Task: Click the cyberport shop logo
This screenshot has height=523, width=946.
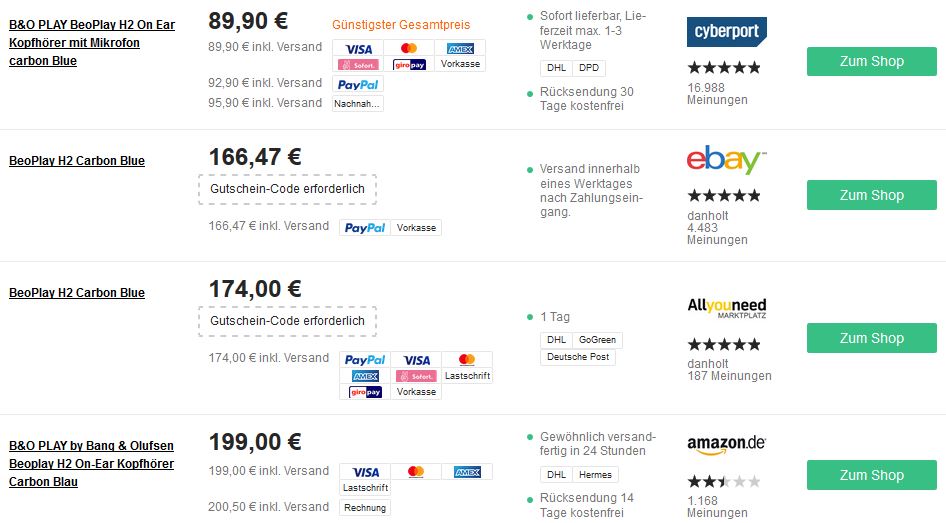Action: 726,32
